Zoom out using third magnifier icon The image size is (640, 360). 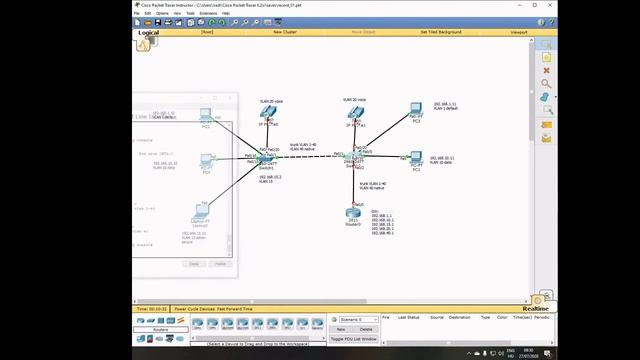point(256,22)
